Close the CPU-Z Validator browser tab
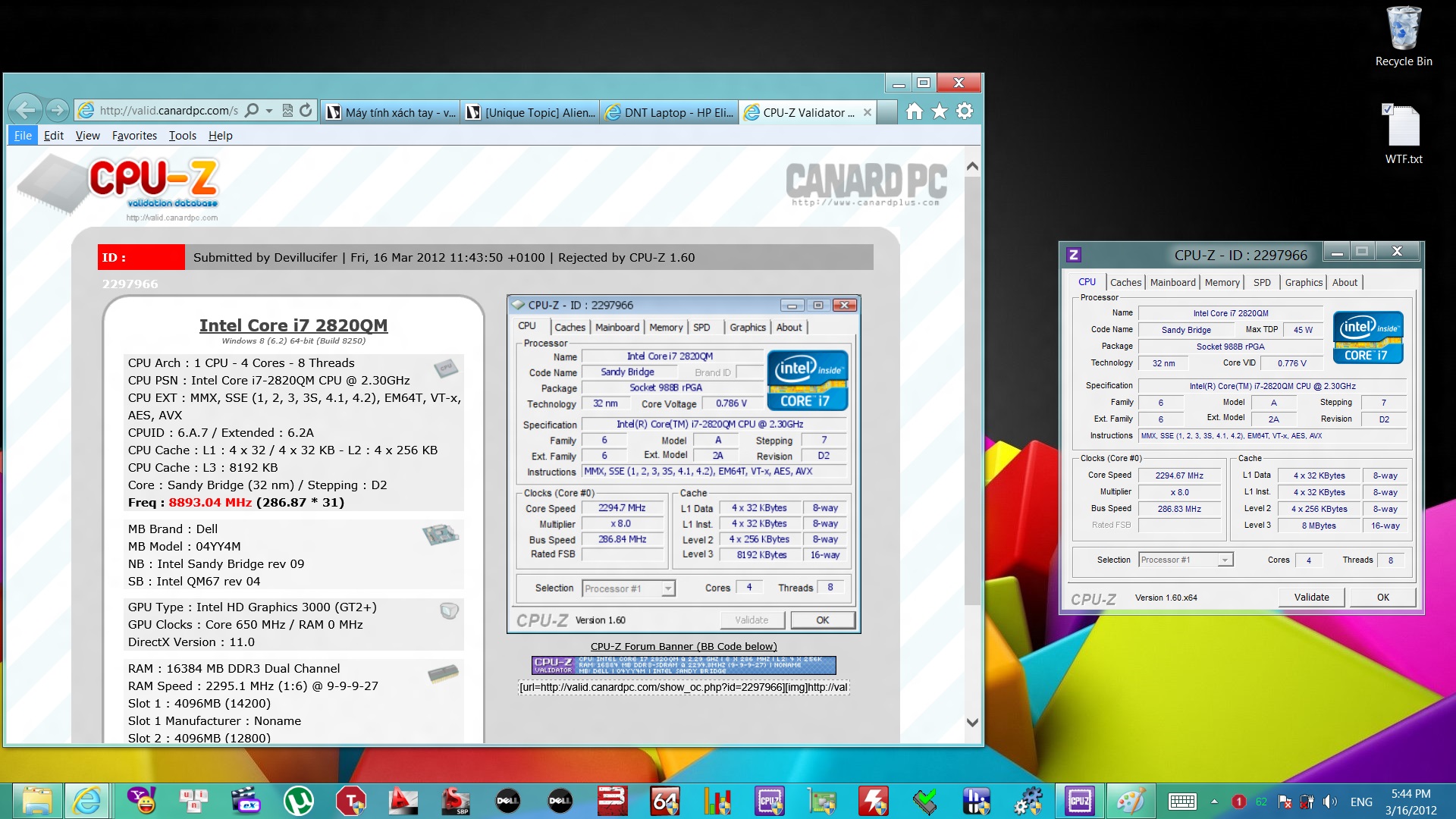This screenshot has height=819, width=1456. coord(868,112)
